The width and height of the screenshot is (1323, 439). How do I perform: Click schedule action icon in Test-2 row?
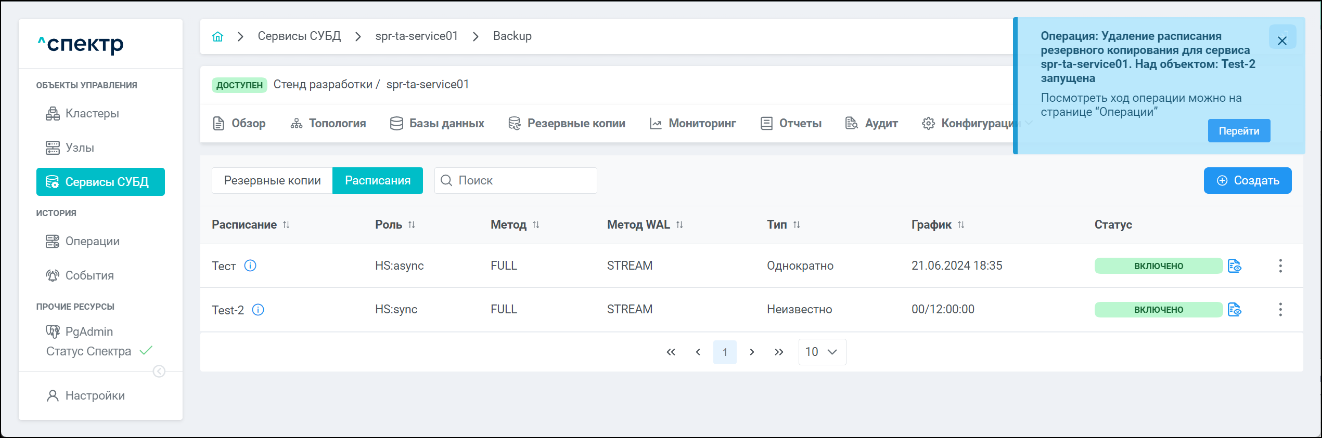1234,310
